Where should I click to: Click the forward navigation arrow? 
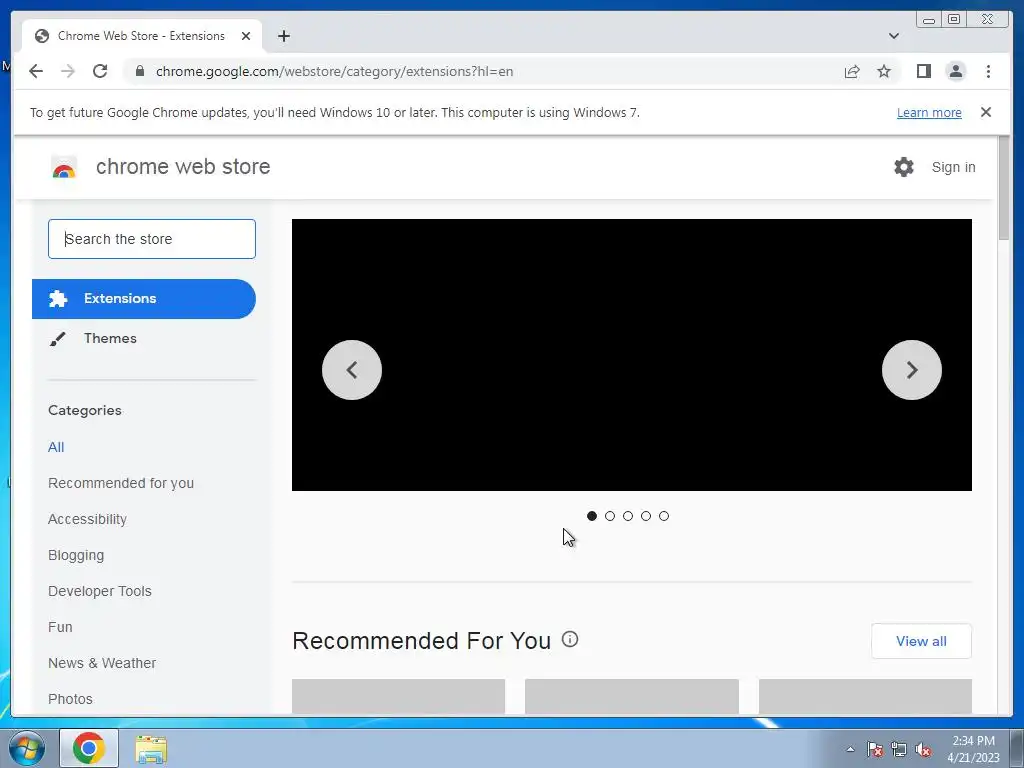[68, 71]
